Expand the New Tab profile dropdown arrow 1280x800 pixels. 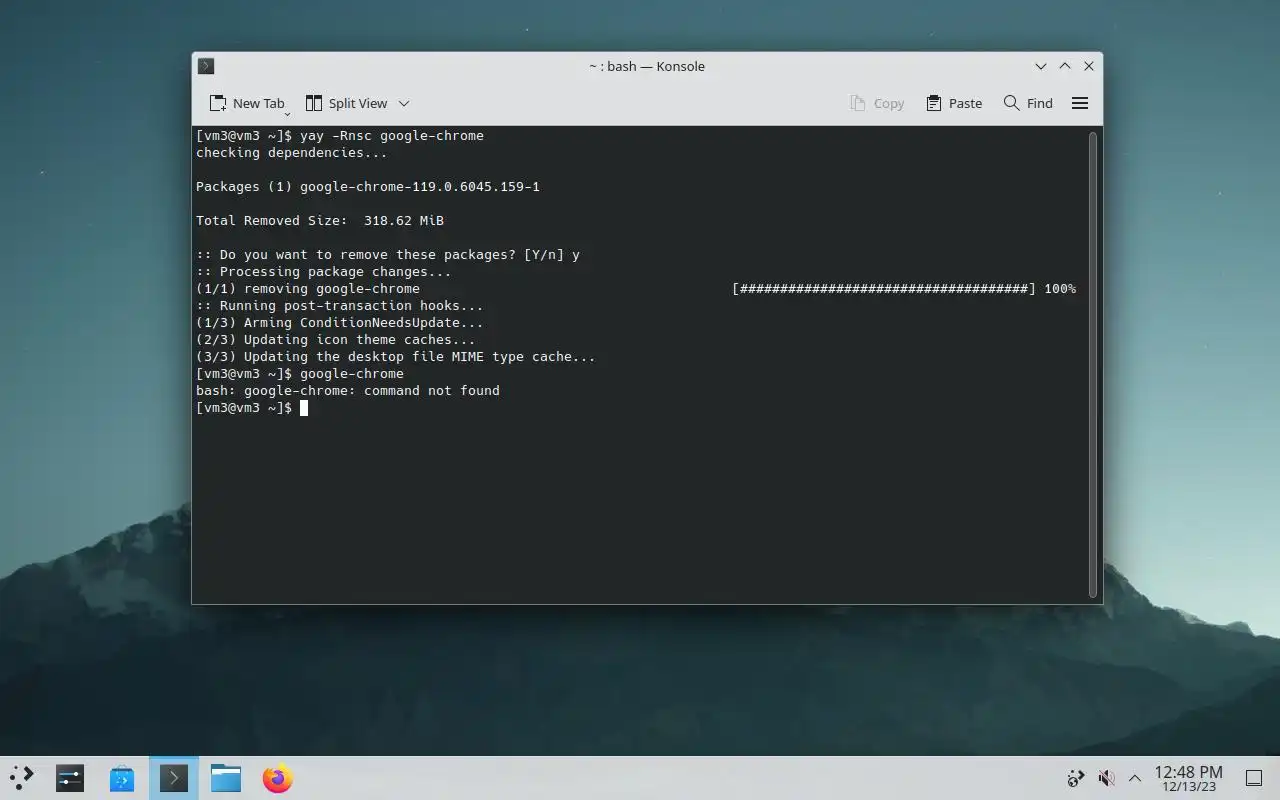coord(287,113)
